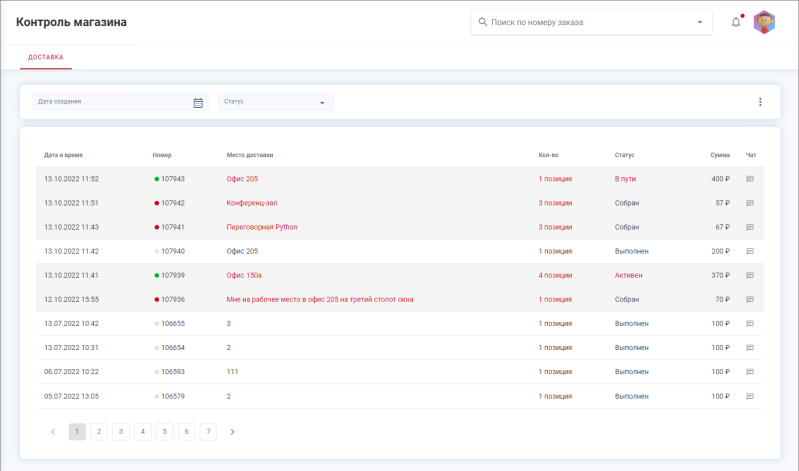This screenshot has width=799, height=471.
Task: Click the notifications bell icon
Action: click(736, 22)
